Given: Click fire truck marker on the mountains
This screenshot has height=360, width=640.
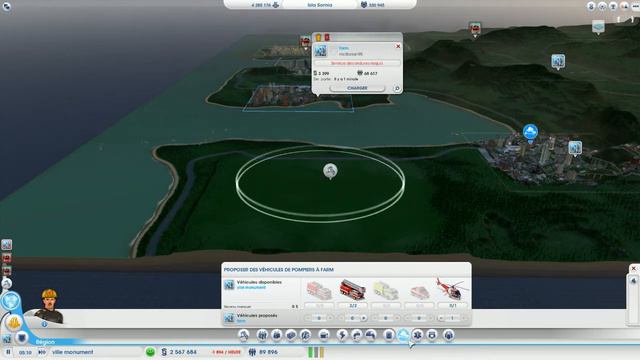Looking at the screenshot, I should click(475, 29).
